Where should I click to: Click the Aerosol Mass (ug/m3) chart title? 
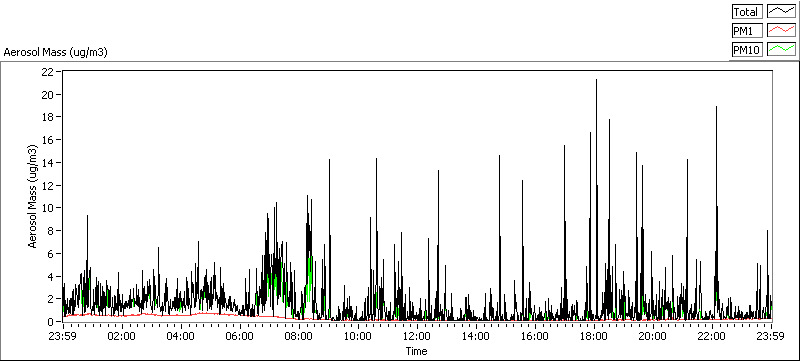tap(55, 52)
